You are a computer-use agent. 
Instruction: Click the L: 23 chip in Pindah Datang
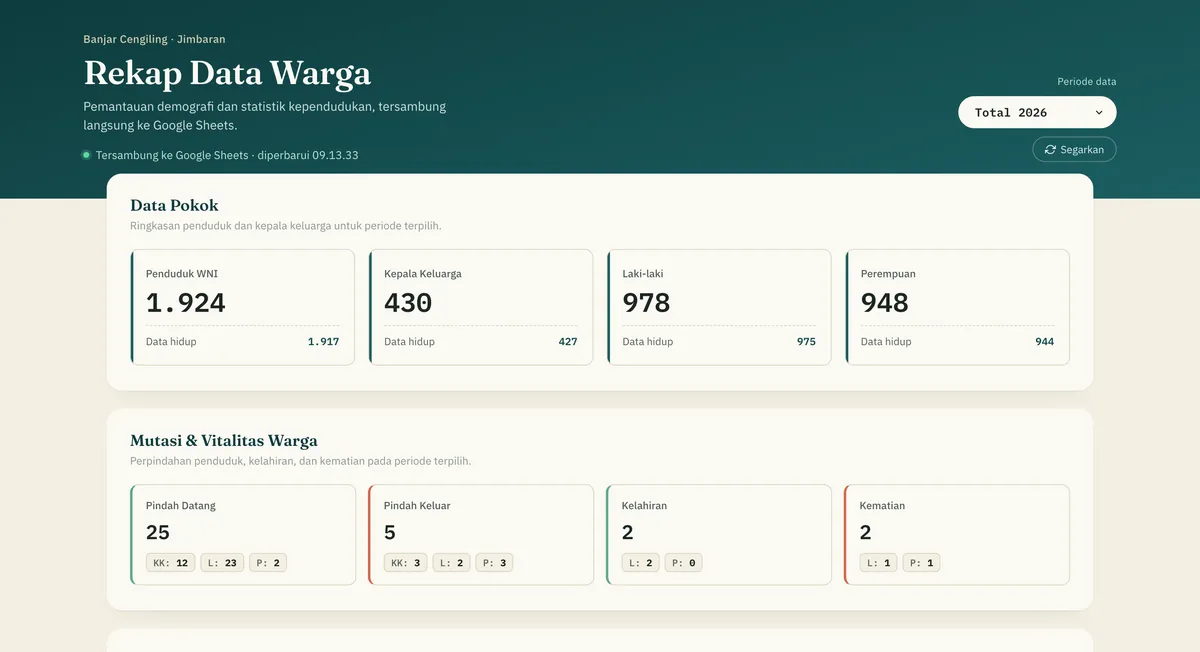coord(222,563)
